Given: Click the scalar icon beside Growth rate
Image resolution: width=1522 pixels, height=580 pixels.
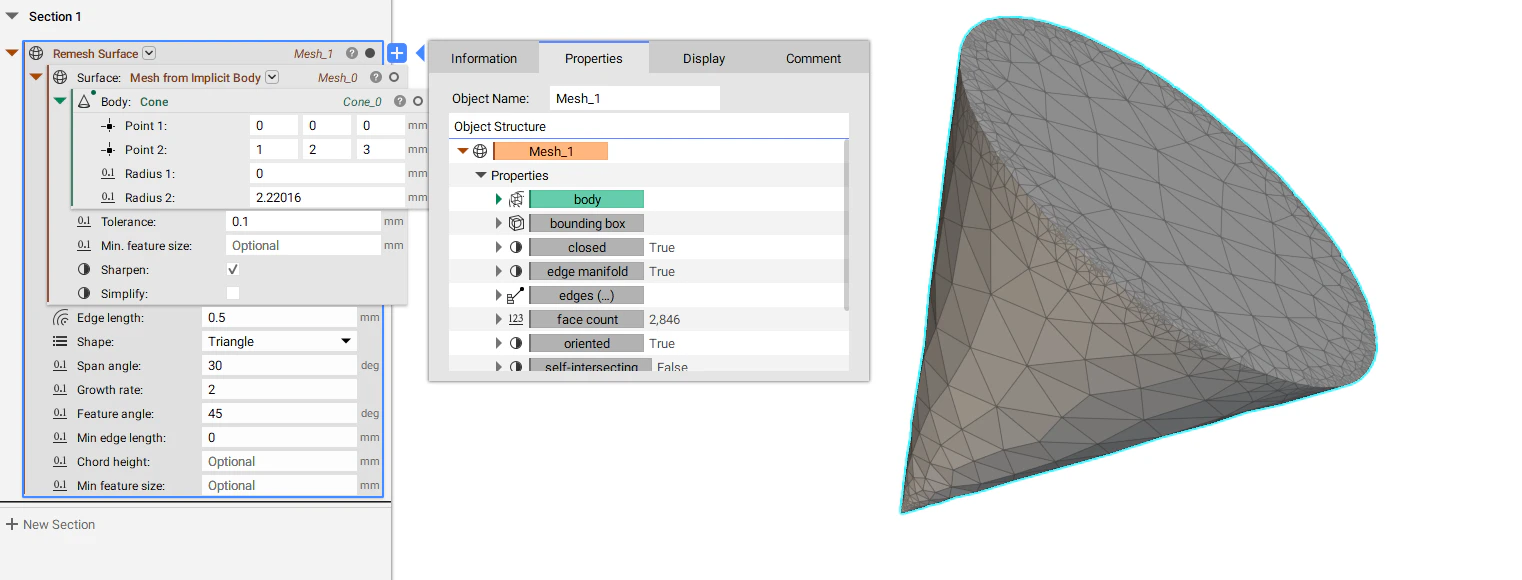Looking at the screenshot, I should click(60, 389).
